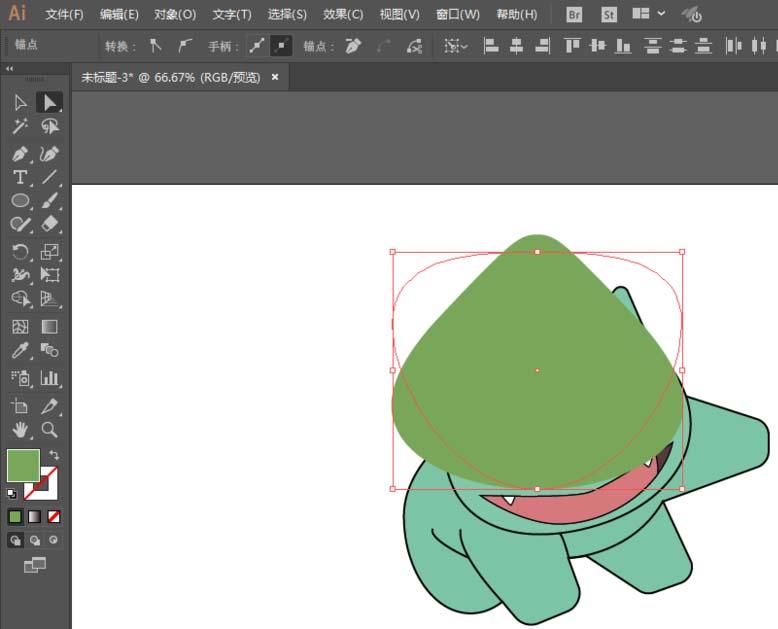This screenshot has width=778, height=629.
Task: Select the Artboard tool
Action: pyautogui.click(x=20, y=406)
